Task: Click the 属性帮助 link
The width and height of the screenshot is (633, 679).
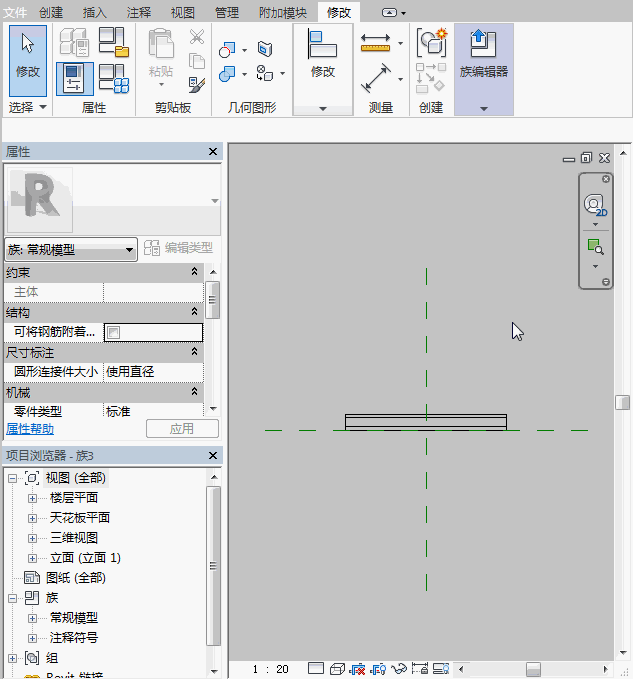Action: [30, 429]
